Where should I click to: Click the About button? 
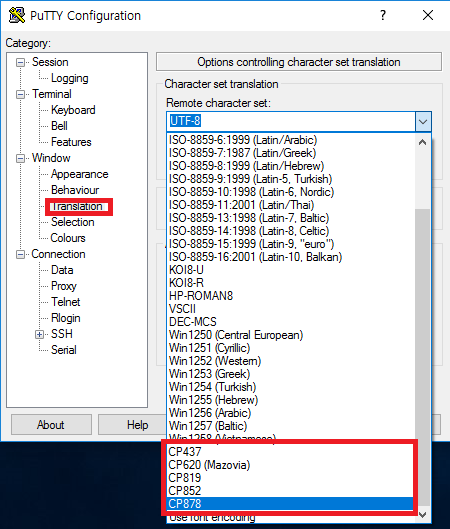(x=51, y=425)
